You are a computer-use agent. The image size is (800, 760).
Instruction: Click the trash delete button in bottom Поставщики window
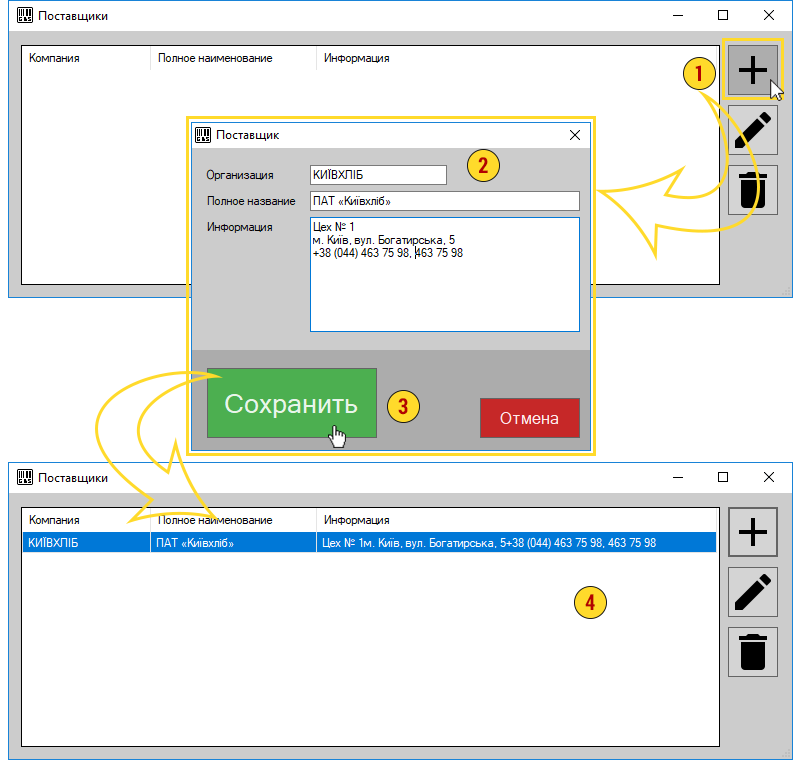pos(753,652)
